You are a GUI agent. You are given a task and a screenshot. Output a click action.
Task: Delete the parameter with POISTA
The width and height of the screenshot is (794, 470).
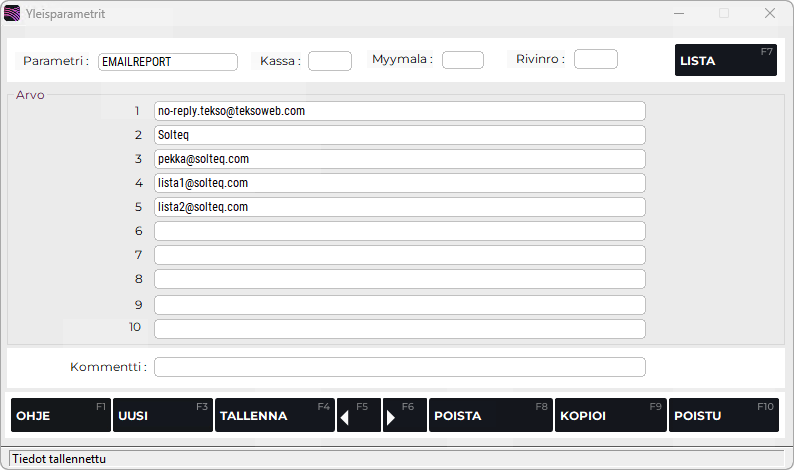[491, 415]
